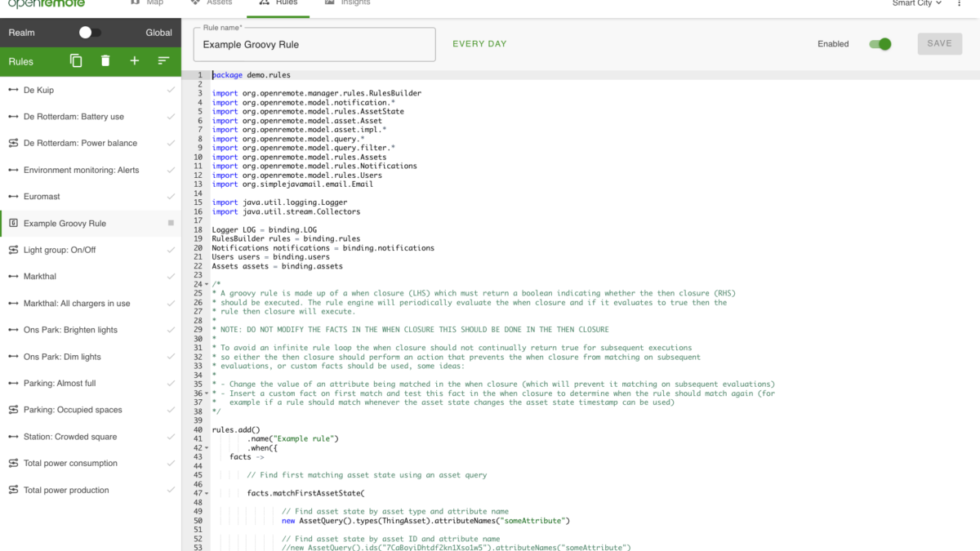Image resolution: width=980 pixels, height=551 pixels.
Task: Click the EVERY DAY schedule link
Action: coord(479,44)
